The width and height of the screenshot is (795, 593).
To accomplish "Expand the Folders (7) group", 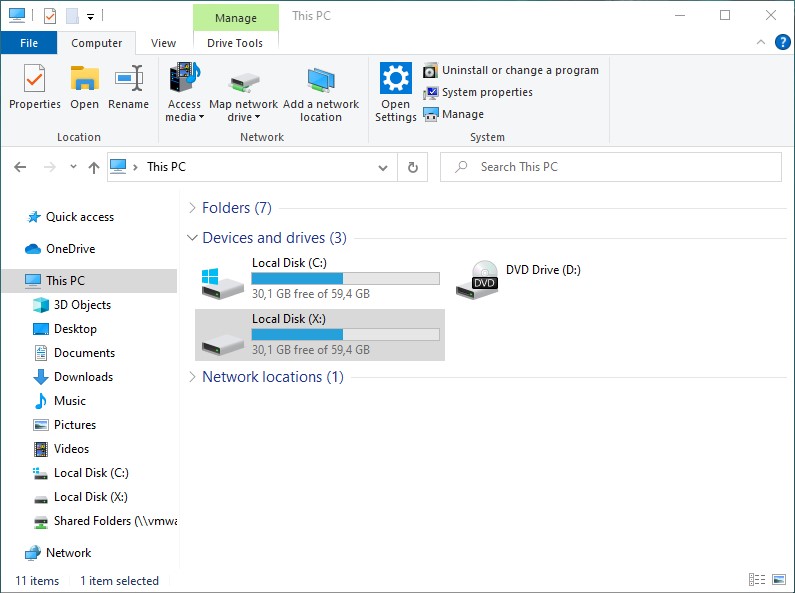I will (x=192, y=208).
